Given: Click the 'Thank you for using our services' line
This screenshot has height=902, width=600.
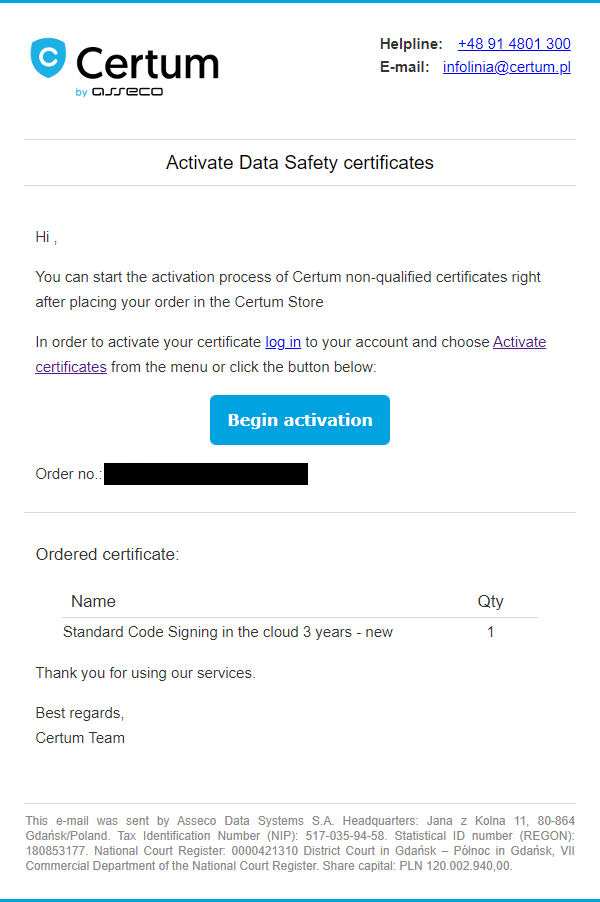Looking at the screenshot, I should 145,673.
